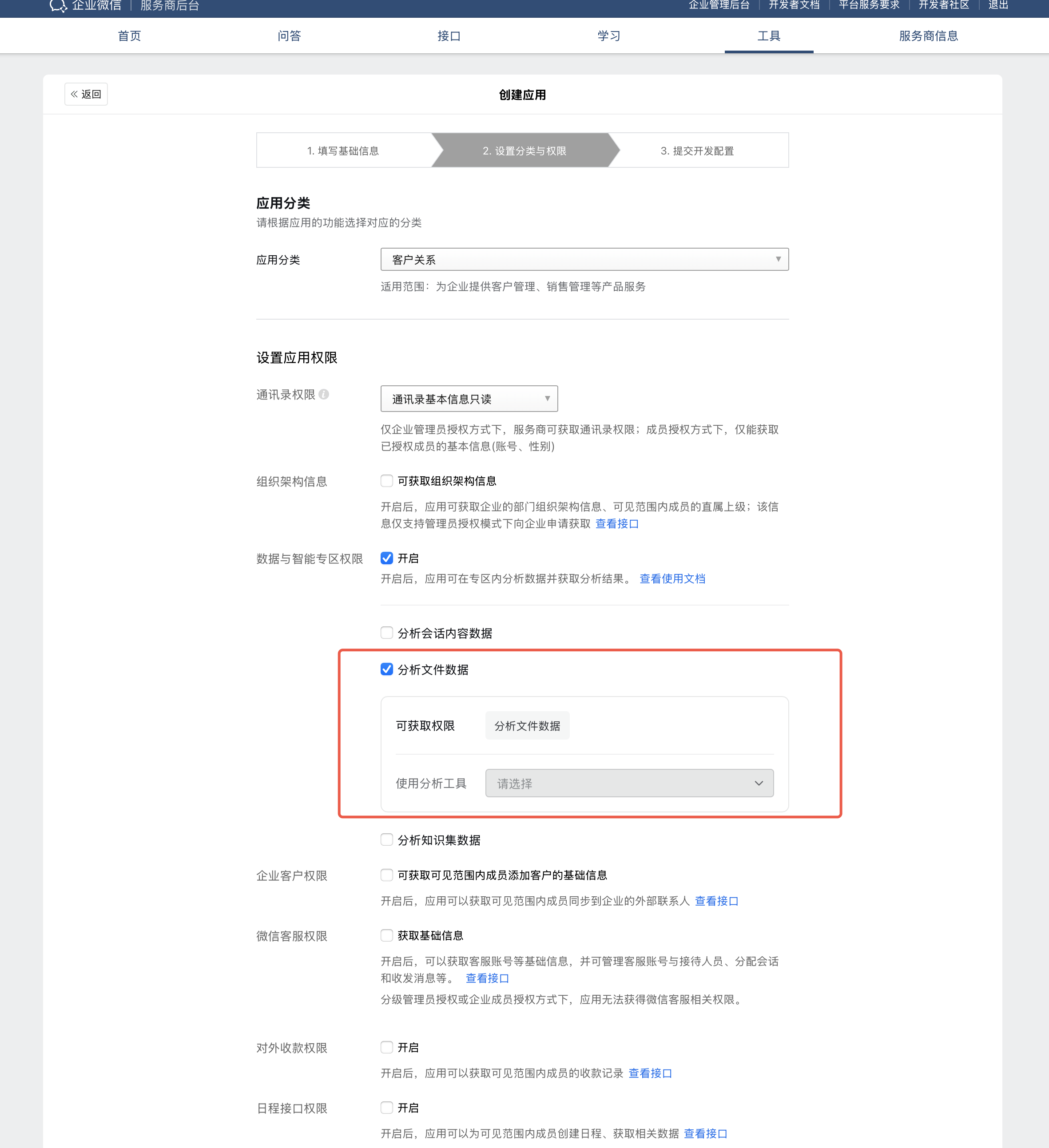The width and height of the screenshot is (1049, 1148).
Task: Expand the 使用分析工具 请选择 dropdown
Action: [629, 783]
